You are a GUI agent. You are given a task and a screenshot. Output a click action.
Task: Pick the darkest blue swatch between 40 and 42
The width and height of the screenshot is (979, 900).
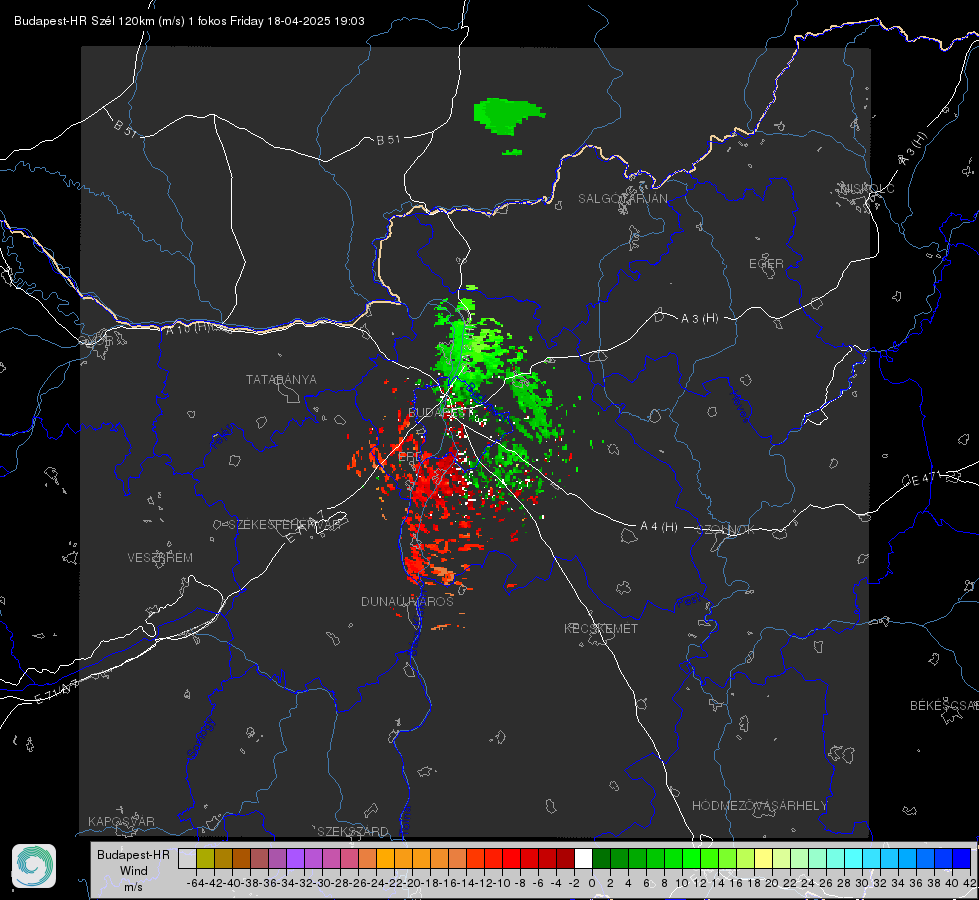[x=962, y=858]
